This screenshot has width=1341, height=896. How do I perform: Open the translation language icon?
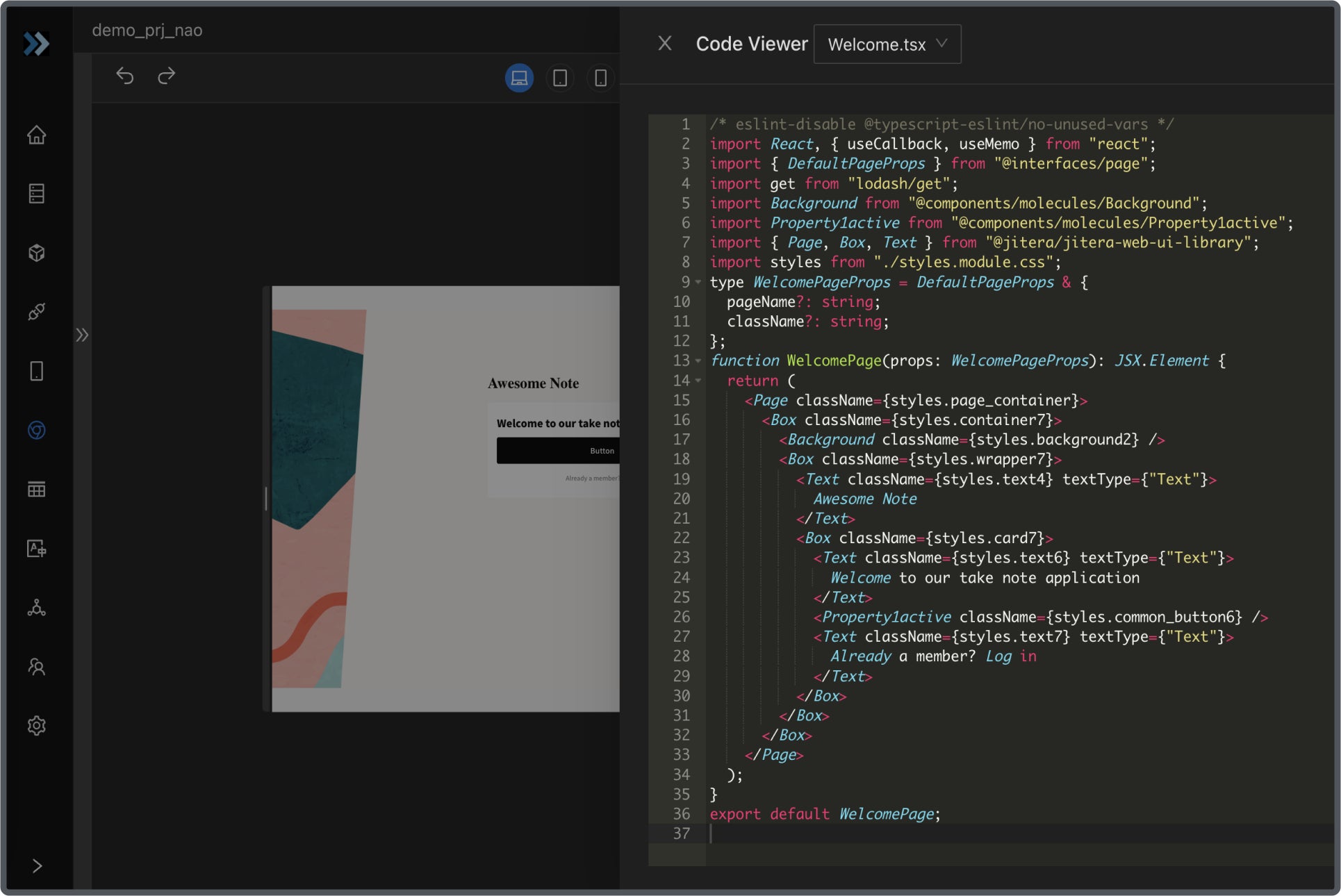[x=37, y=549]
